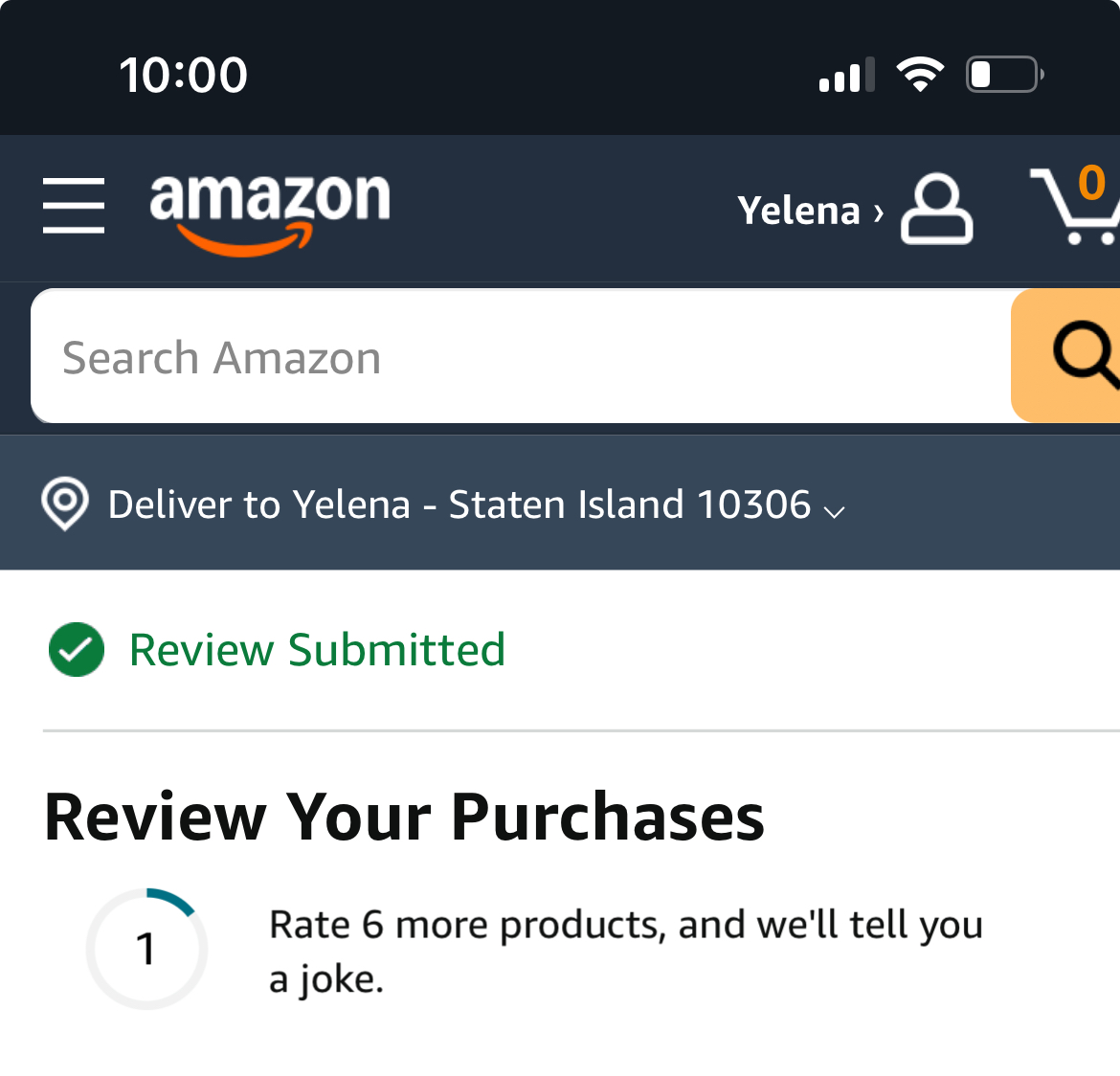Open the user profile icon
1120x1076 pixels.
click(936, 209)
